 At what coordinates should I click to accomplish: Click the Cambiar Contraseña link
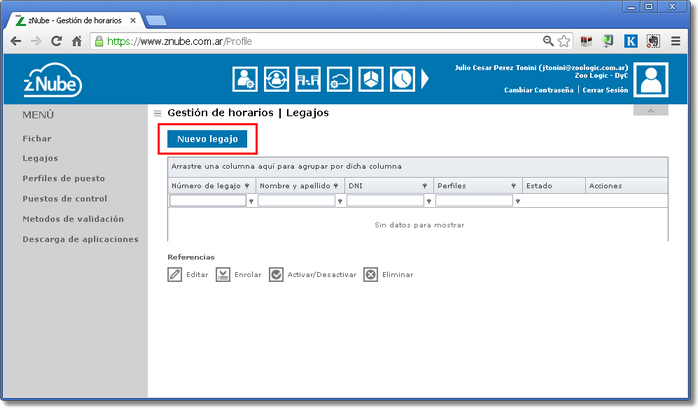[539, 90]
